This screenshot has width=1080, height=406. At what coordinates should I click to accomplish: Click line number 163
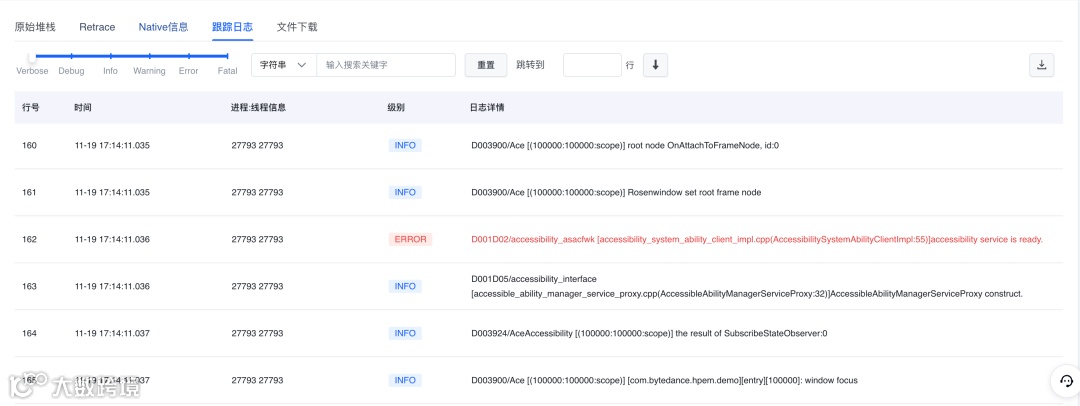[x=29, y=286]
